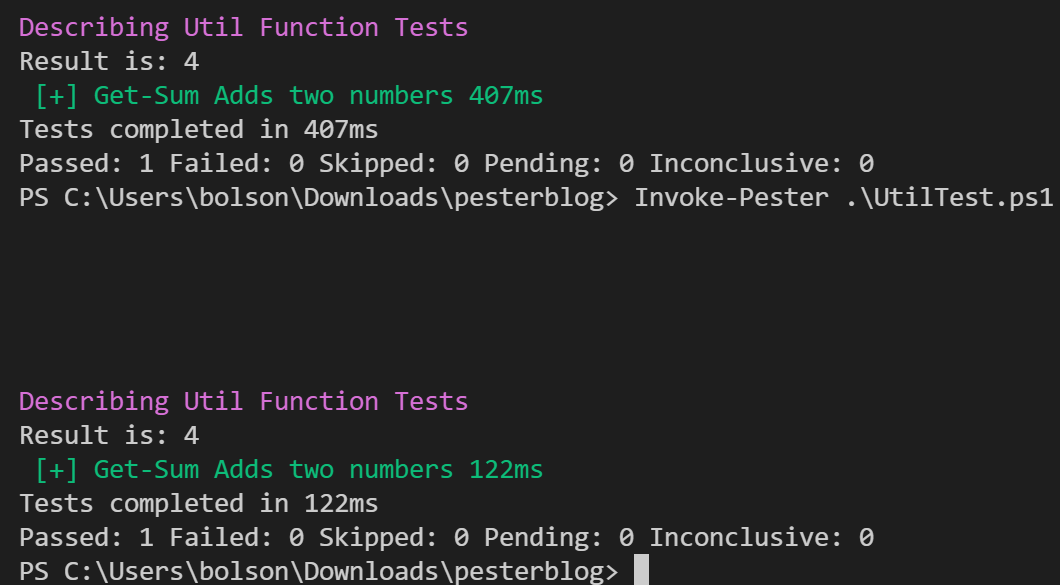Click the upper pesterblog prompt path

[318, 197]
